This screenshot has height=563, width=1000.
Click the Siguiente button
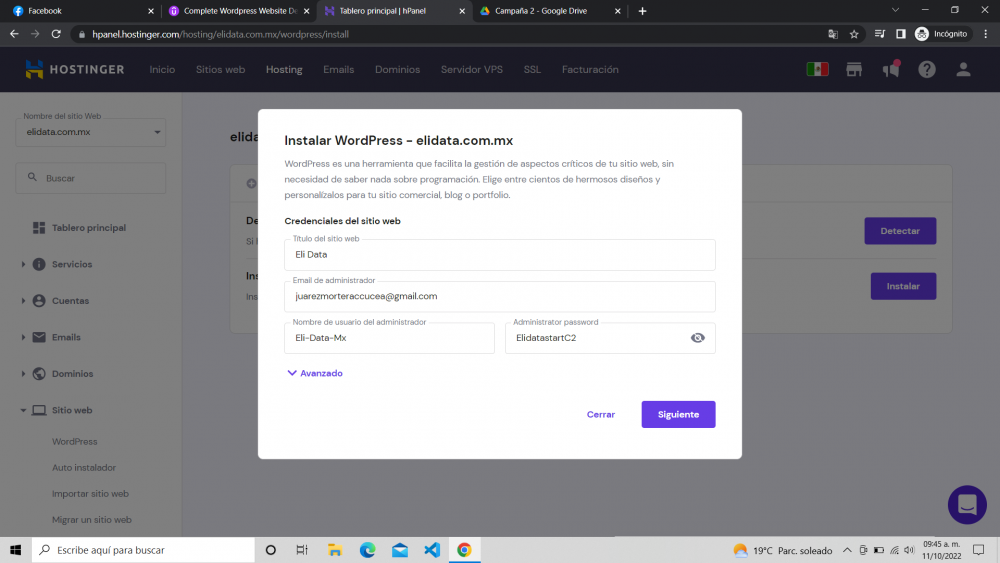678,414
